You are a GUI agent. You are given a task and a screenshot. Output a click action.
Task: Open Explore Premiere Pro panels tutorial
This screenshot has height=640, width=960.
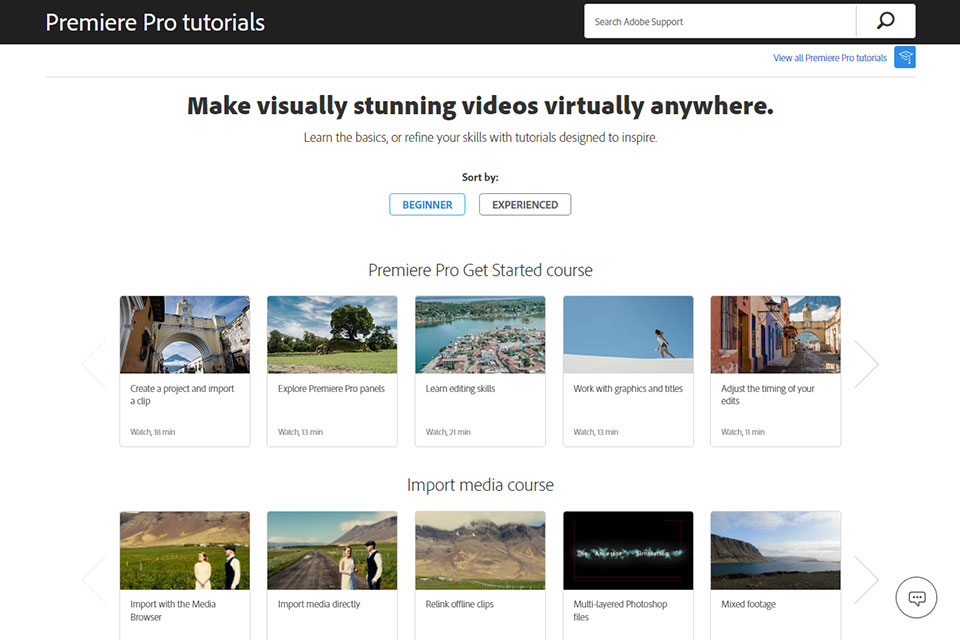coord(332,370)
